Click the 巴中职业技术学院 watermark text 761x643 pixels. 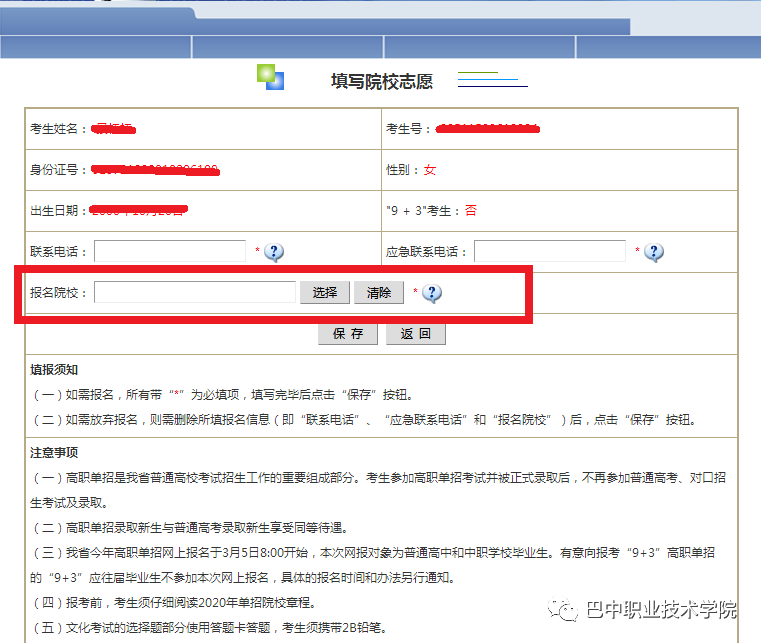click(660, 610)
